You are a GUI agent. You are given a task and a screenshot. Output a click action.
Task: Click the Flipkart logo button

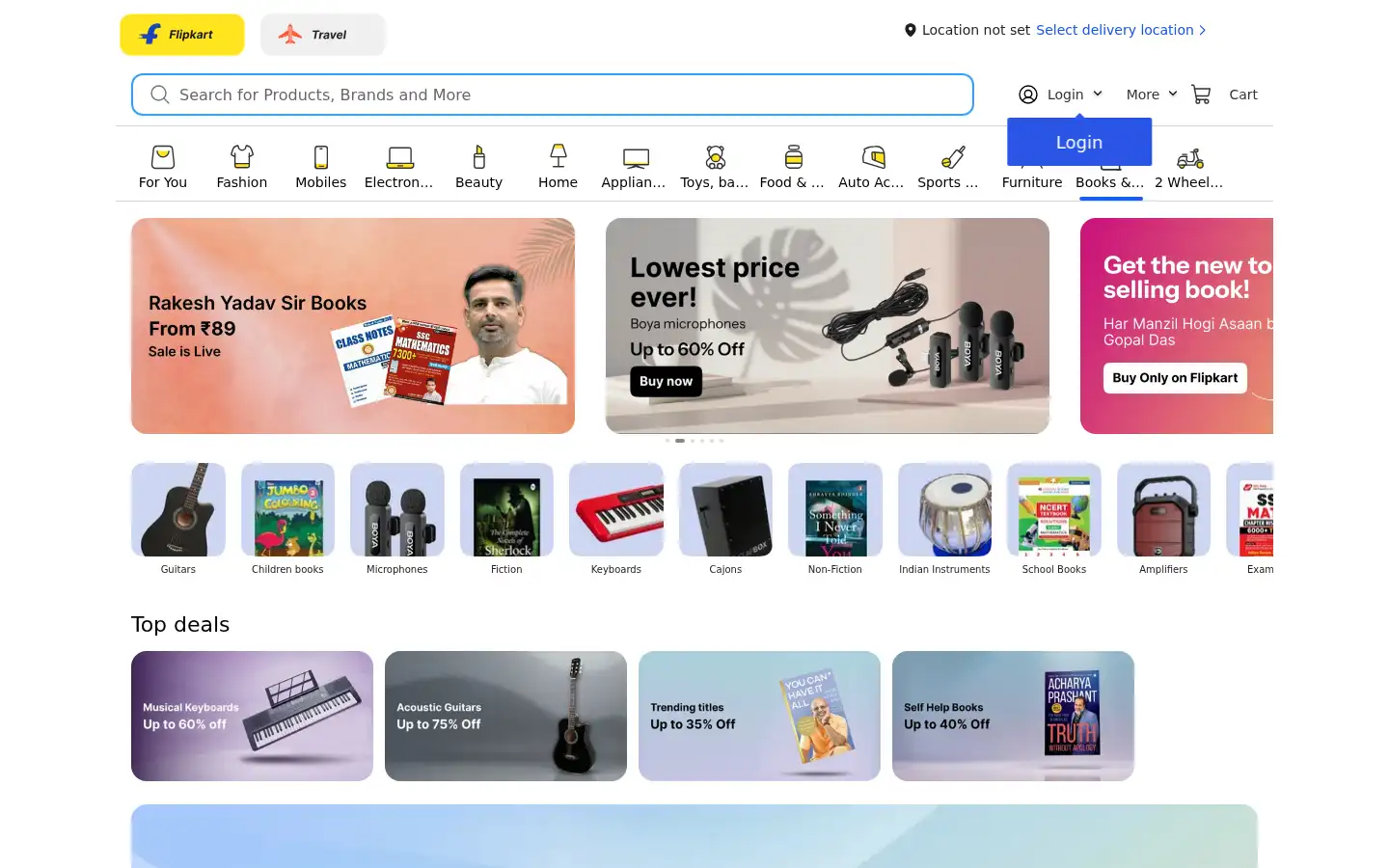point(182,35)
